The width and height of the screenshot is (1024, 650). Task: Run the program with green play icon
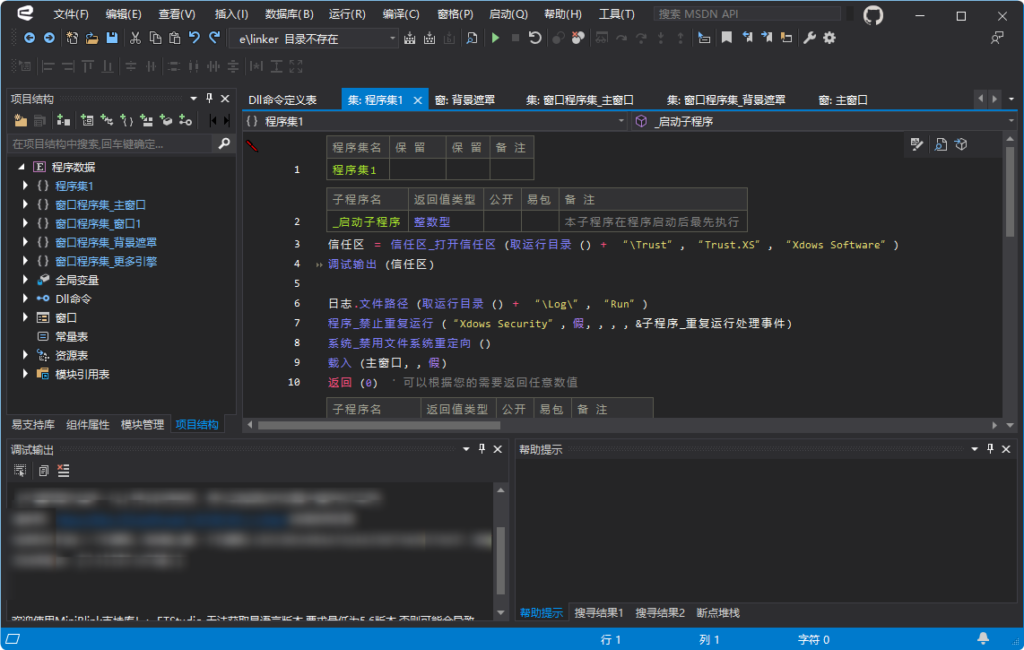coord(496,39)
